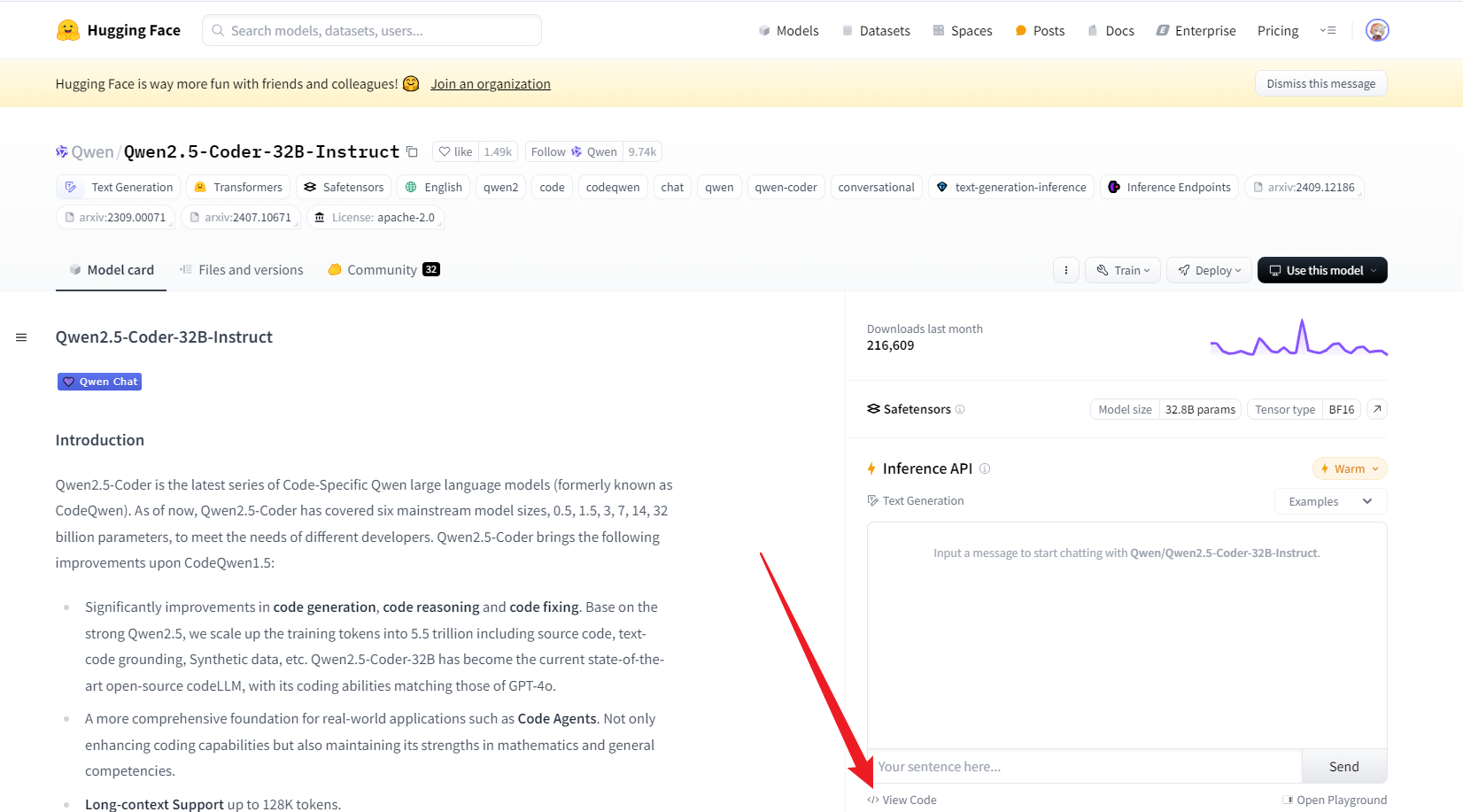The image size is (1463, 812).
Task: Open Datasets in top navigation
Action: tap(876, 30)
